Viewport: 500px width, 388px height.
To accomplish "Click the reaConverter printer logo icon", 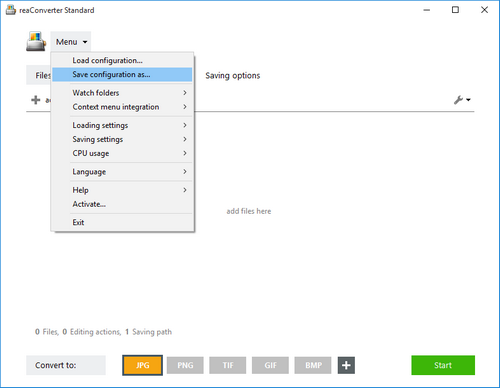I will (x=36, y=42).
